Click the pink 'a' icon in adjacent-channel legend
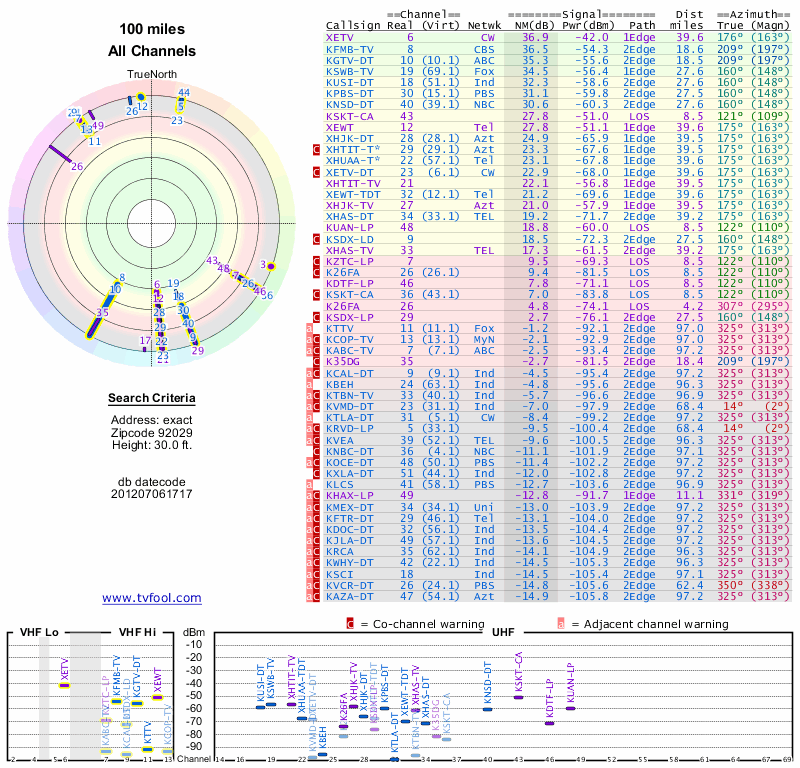Screen dimensions: 800x768 pyautogui.click(x=561, y=624)
